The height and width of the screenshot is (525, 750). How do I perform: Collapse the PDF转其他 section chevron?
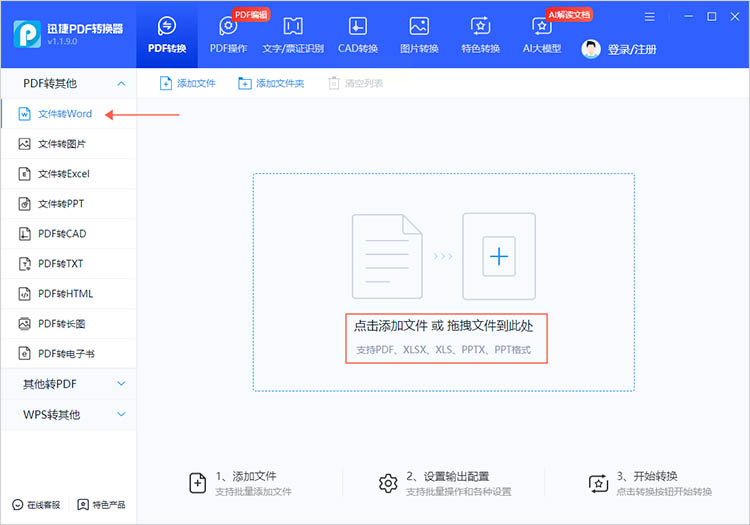[121, 84]
